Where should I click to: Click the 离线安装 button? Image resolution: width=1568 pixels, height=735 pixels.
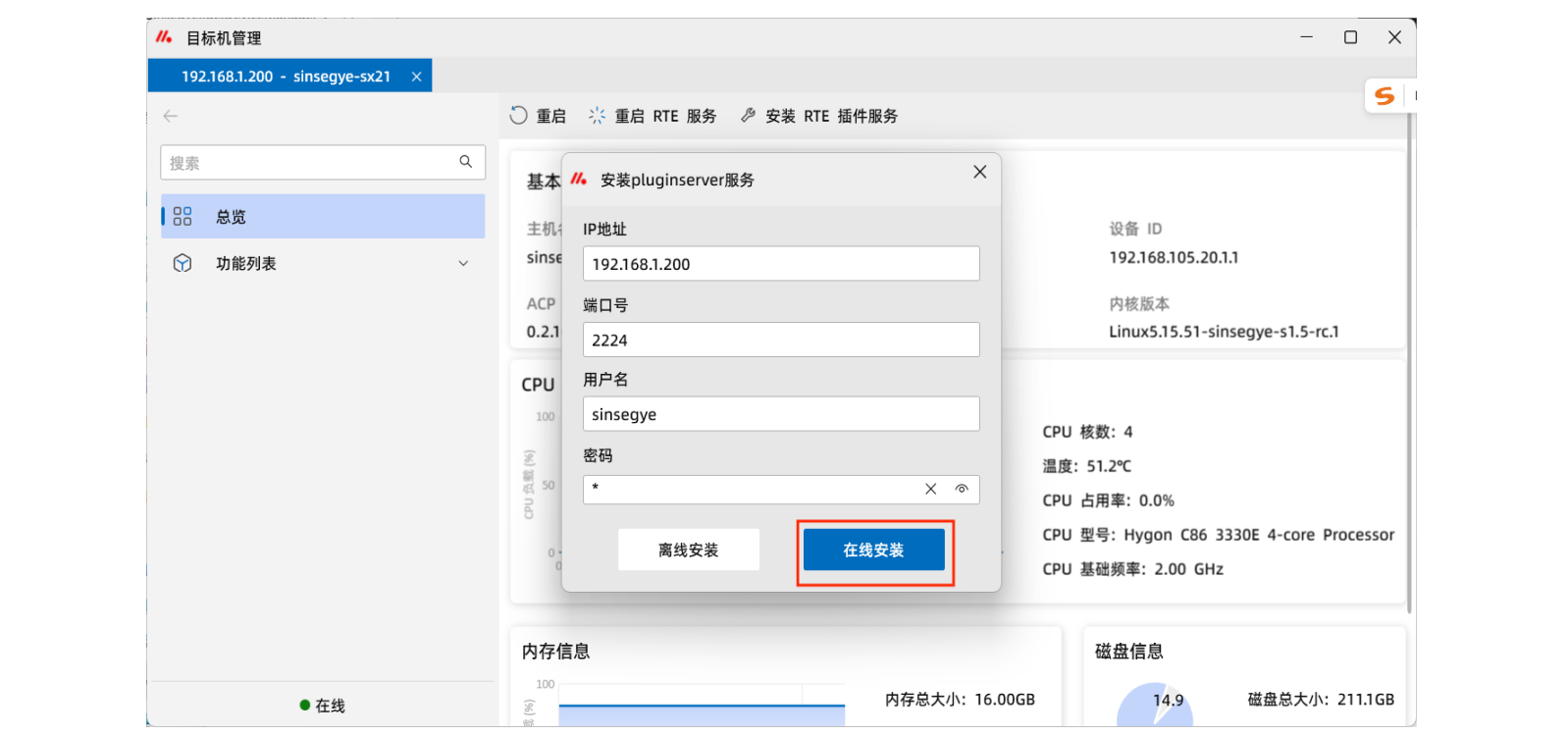click(x=688, y=550)
